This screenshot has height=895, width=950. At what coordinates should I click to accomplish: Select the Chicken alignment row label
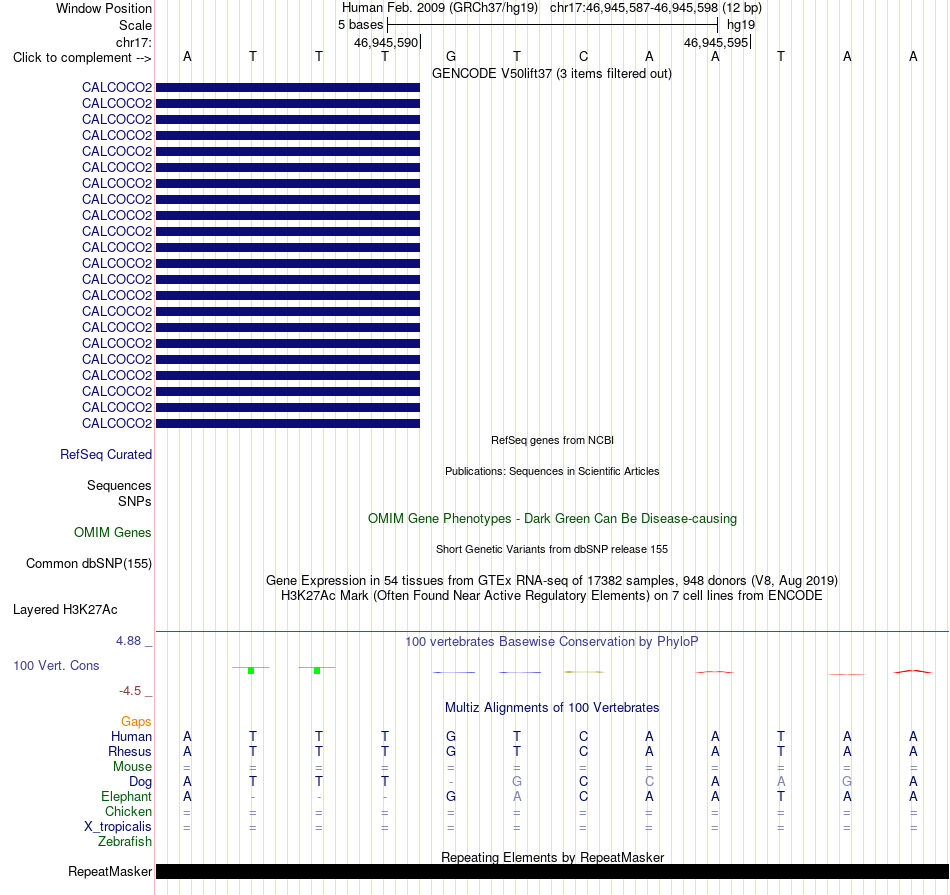pyautogui.click(x=128, y=811)
